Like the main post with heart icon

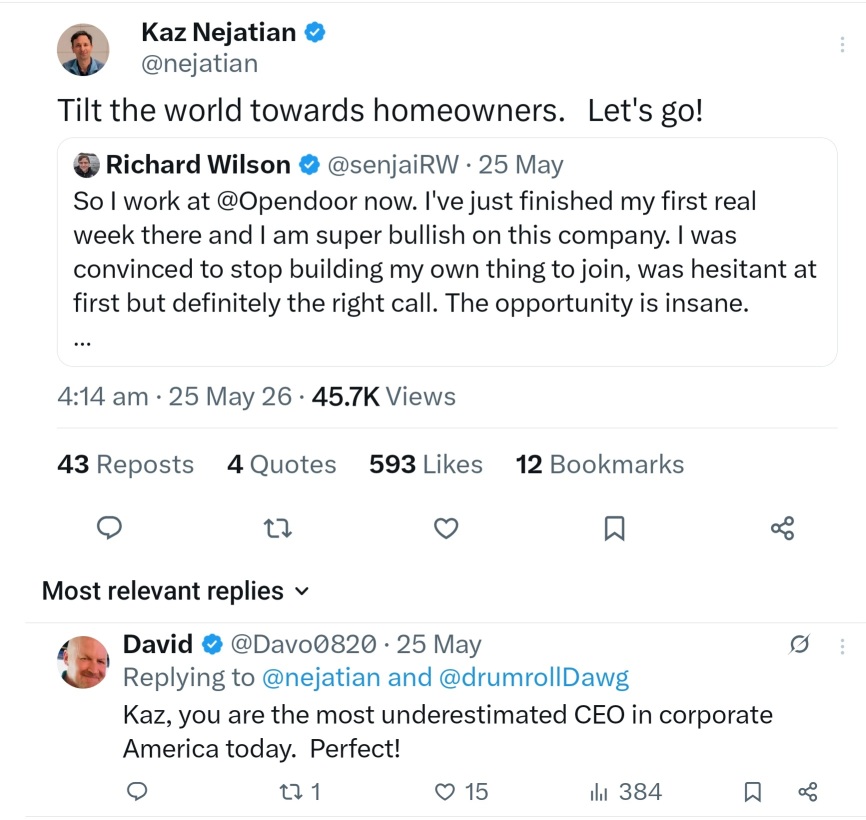[446, 528]
